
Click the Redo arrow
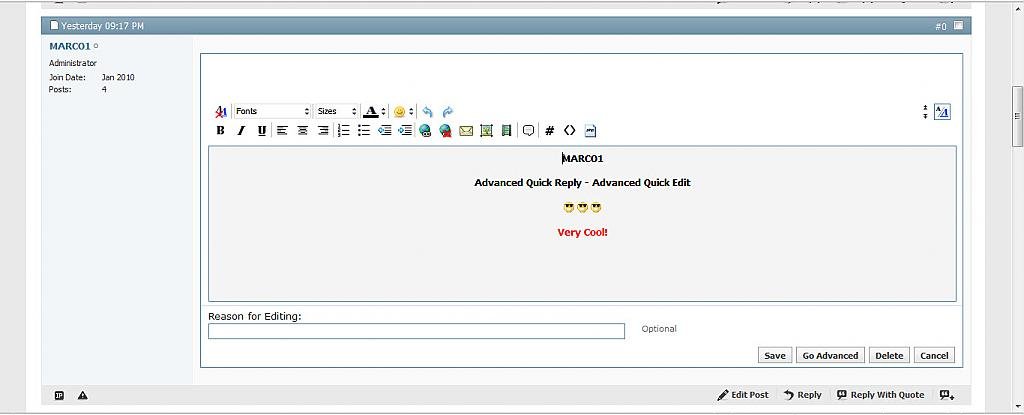(x=447, y=112)
